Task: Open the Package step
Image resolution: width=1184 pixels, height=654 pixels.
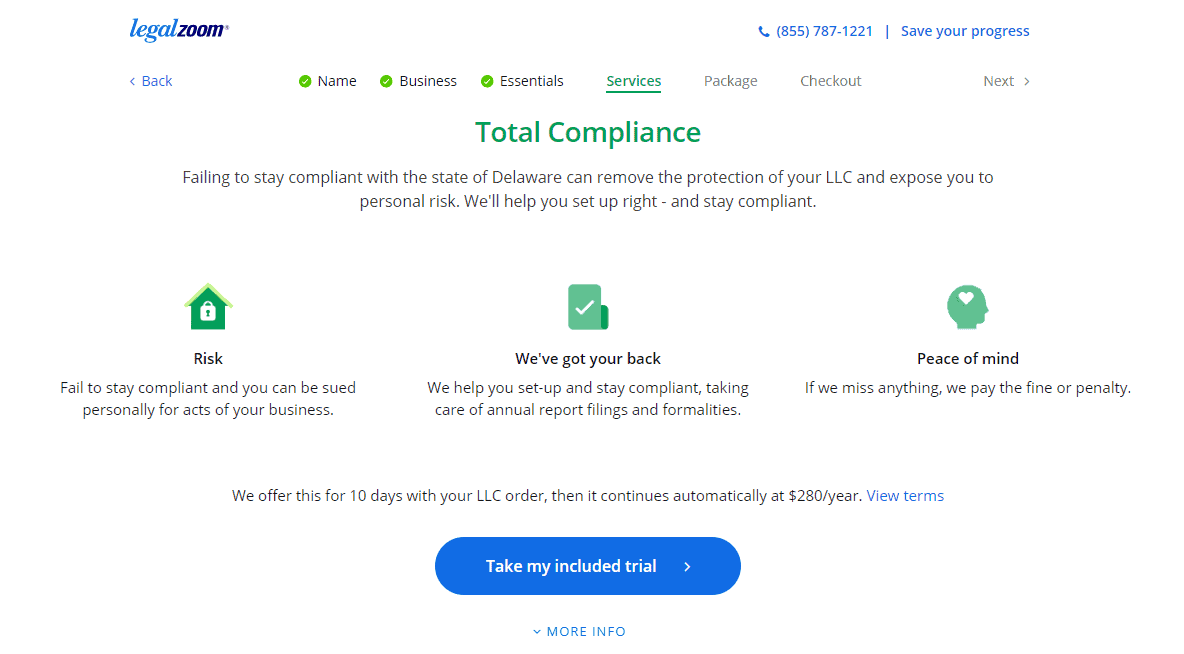Action: [730, 82]
